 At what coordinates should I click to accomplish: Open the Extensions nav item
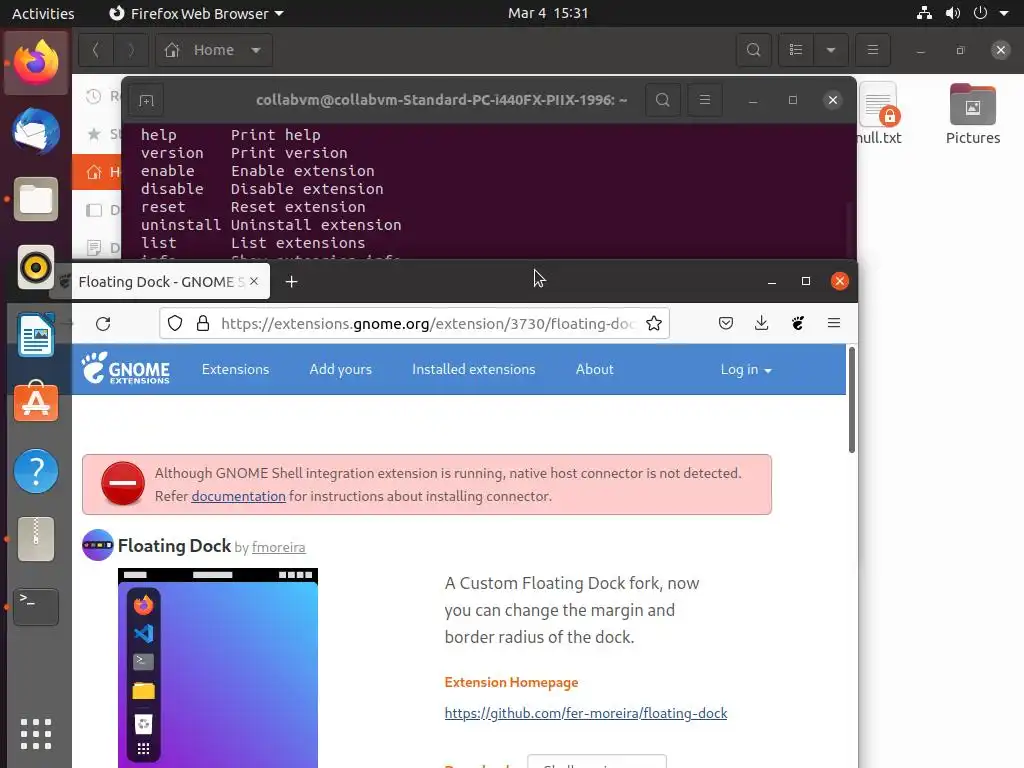click(x=235, y=370)
